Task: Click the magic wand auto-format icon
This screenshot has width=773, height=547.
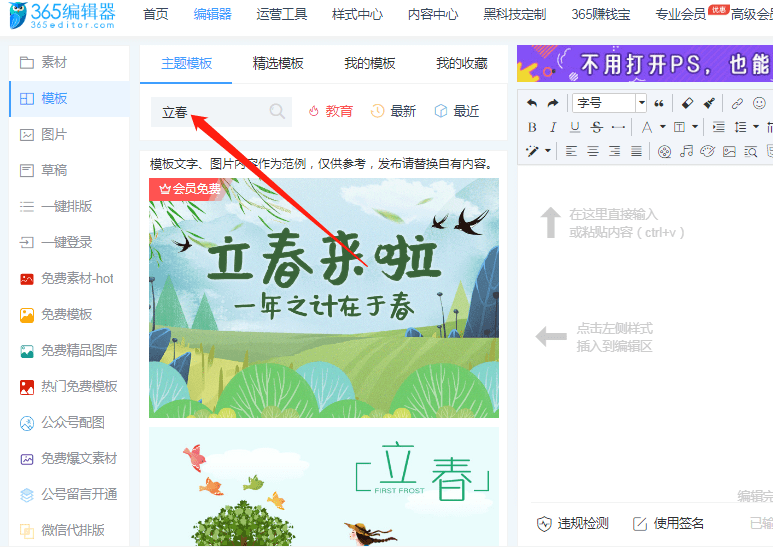Action: click(532, 151)
